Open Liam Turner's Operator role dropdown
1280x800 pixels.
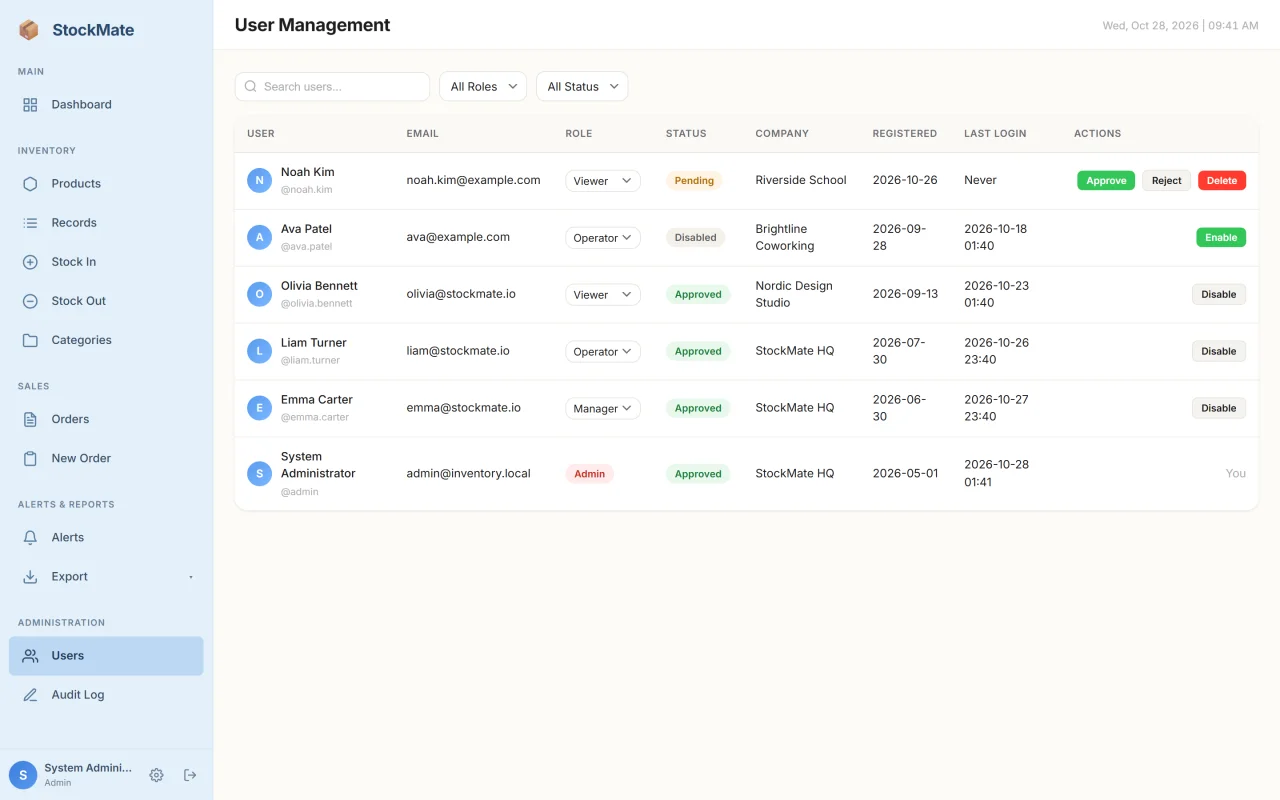tap(603, 352)
